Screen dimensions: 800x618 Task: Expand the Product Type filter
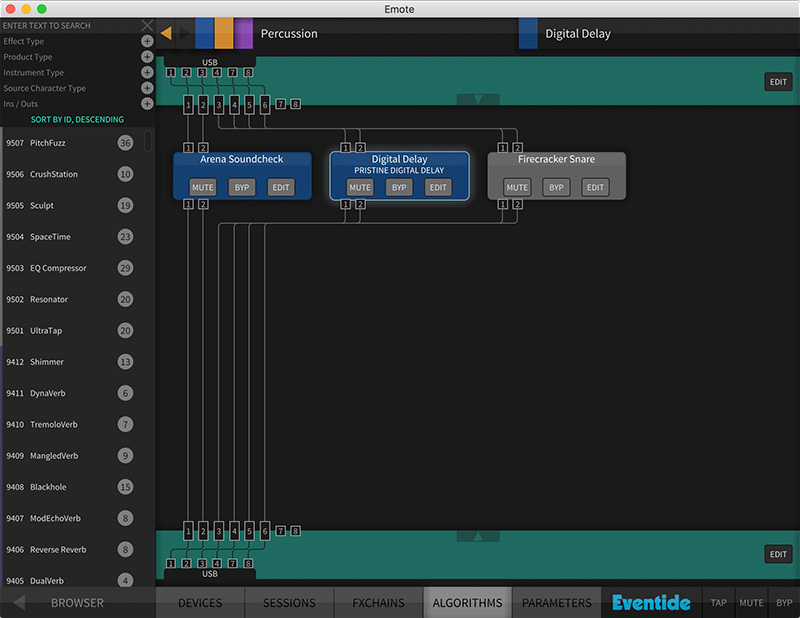click(x=147, y=57)
